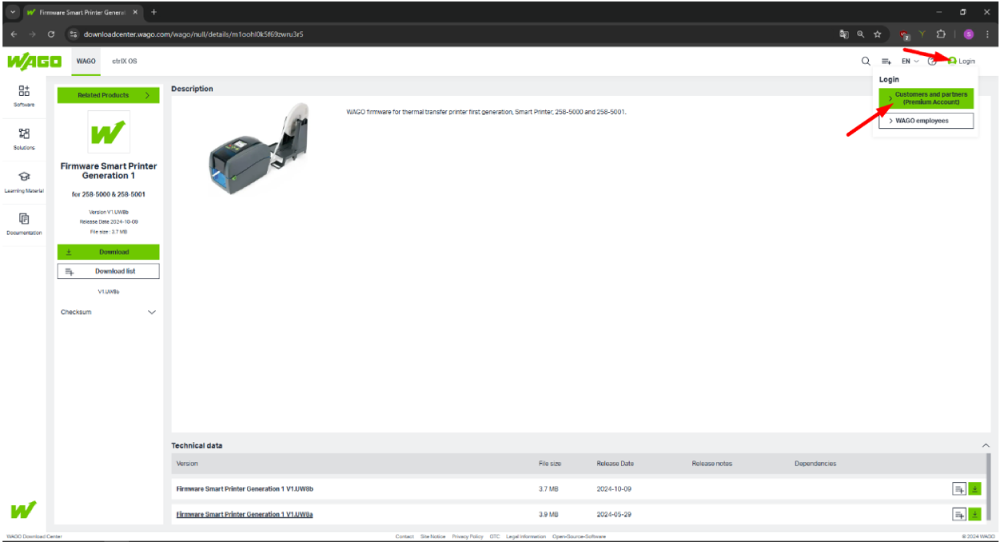The height and width of the screenshot is (544, 1000).
Task: Click the green Download button
Action: click(x=108, y=252)
